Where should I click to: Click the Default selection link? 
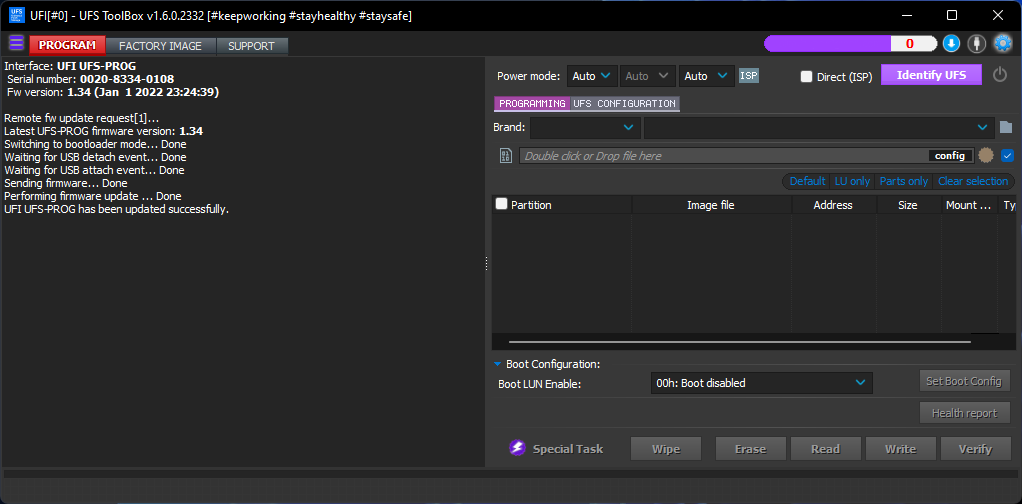(808, 181)
